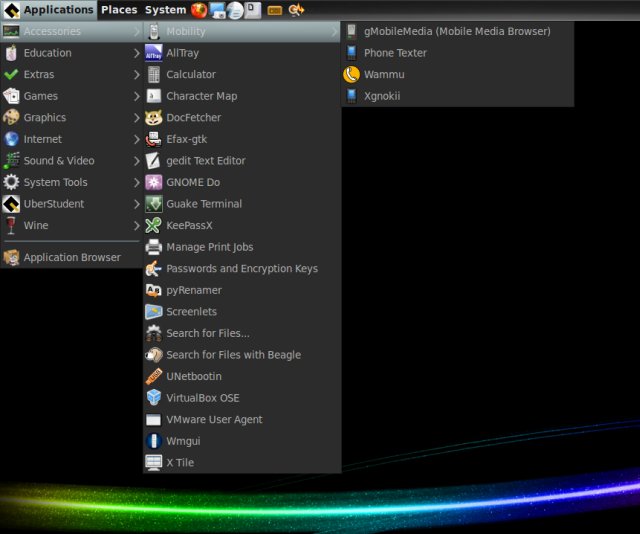
Task: Launch KeePassX via its icon
Action: [x=153, y=226]
